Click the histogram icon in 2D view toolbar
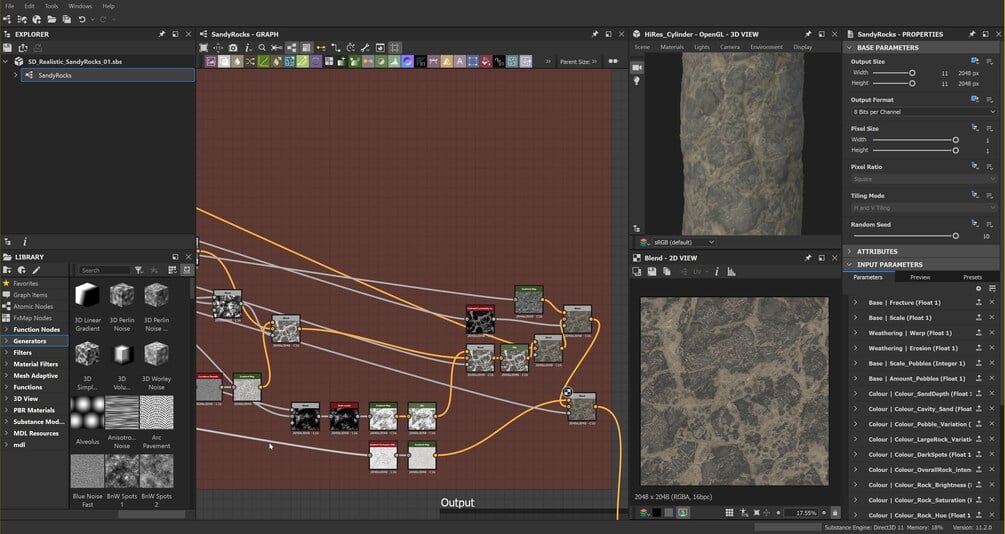1005x534 pixels. (x=731, y=271)
